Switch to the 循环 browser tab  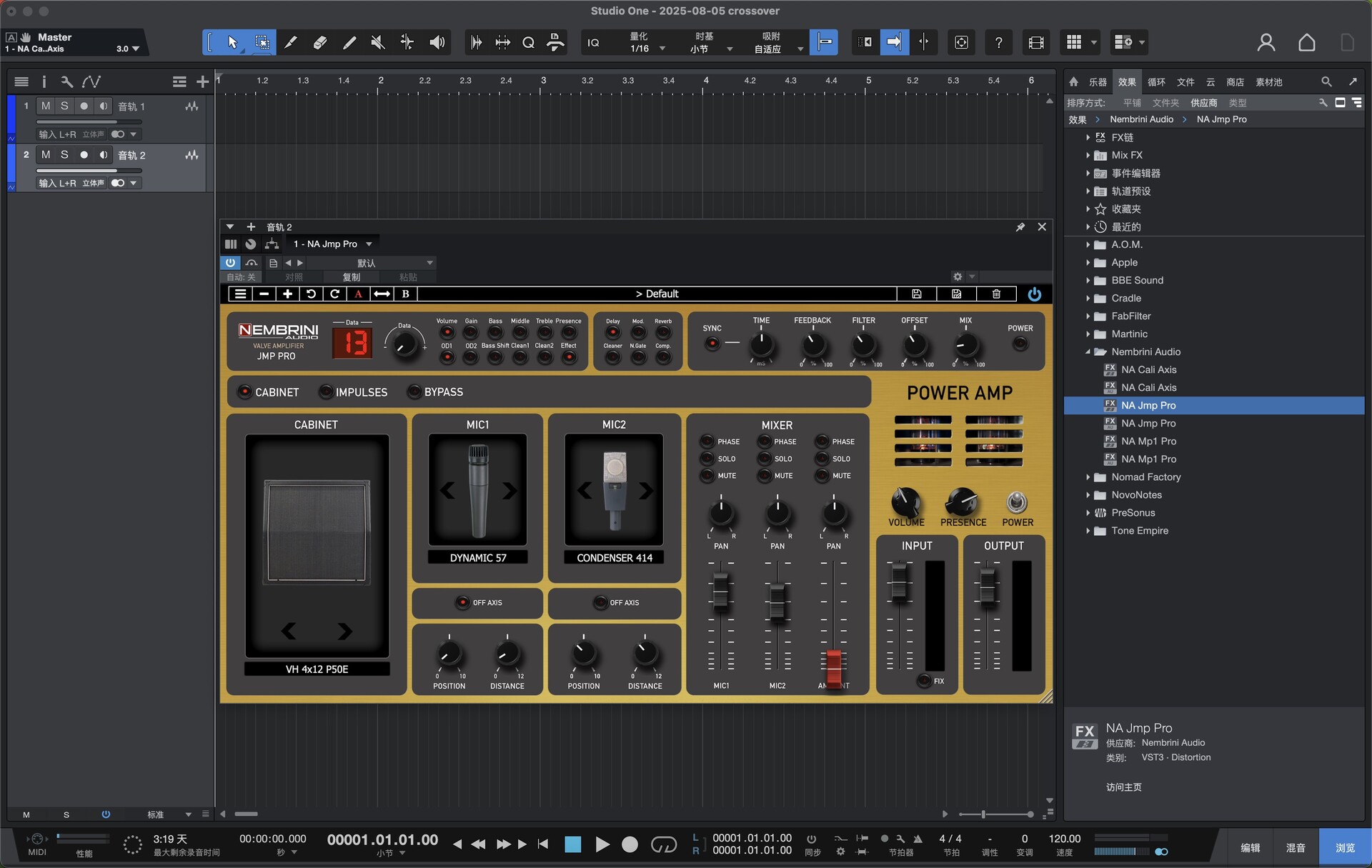coord(1155,81)
